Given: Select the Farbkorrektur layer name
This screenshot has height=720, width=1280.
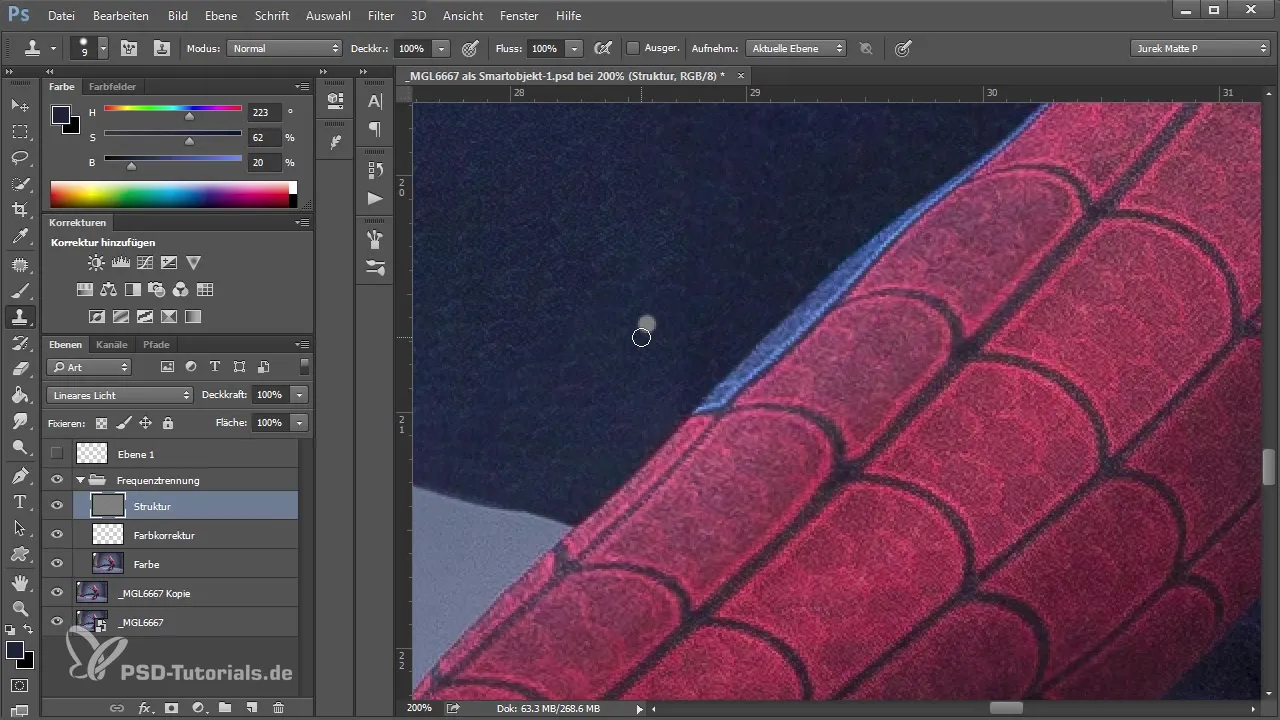Looking at the screenshot, I should click(164, 535).
